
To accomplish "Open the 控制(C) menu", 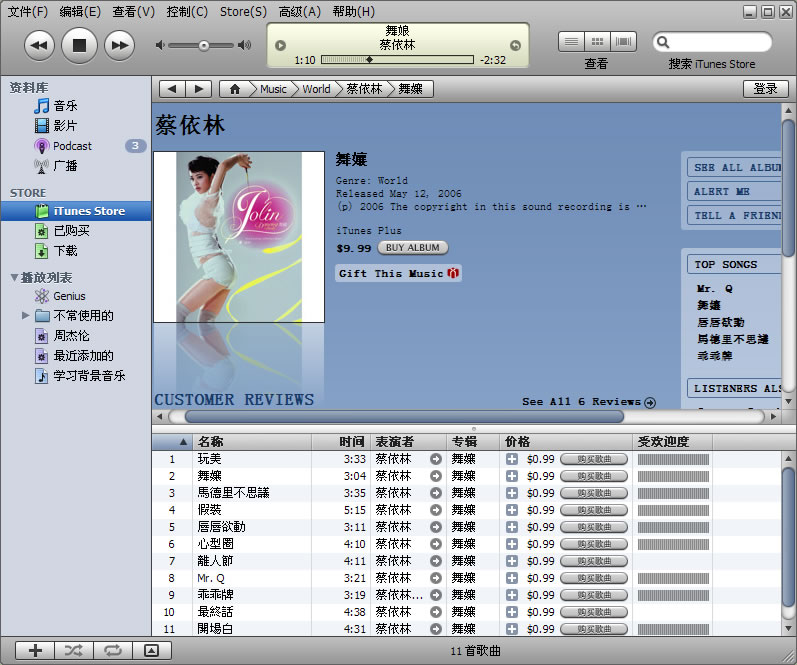I will [x=187, y=11].
